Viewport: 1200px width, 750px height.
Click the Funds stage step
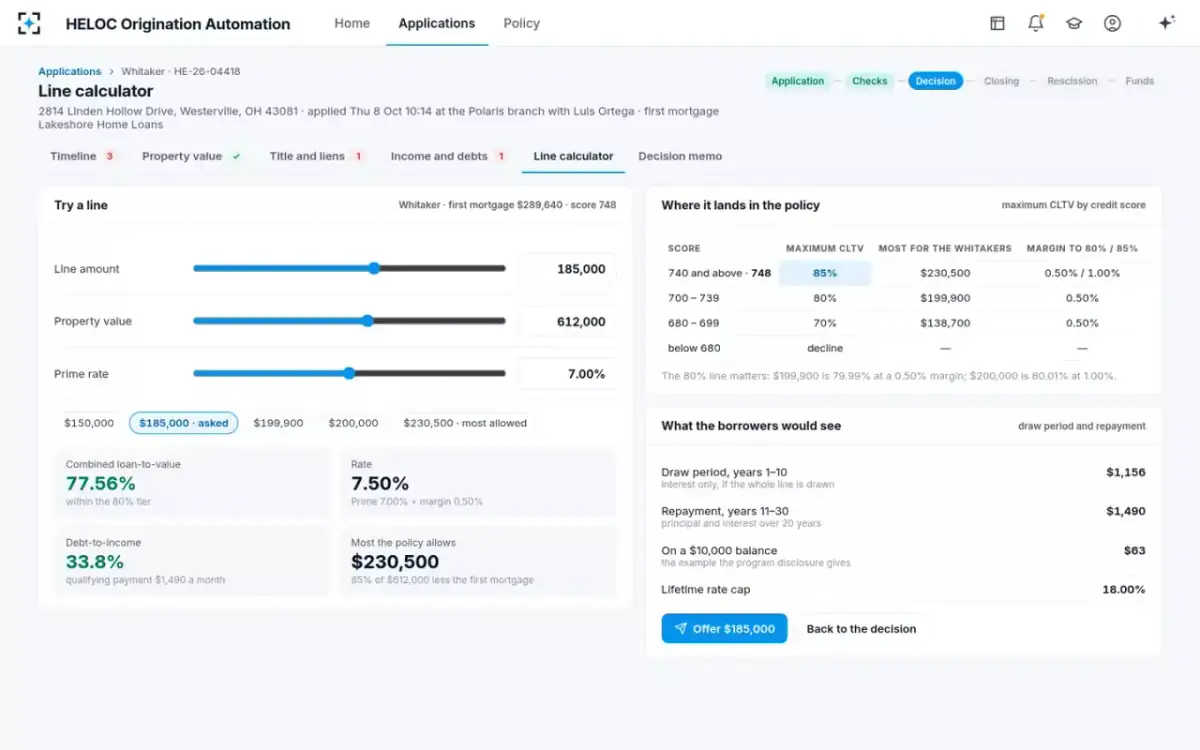point(1139,81)
